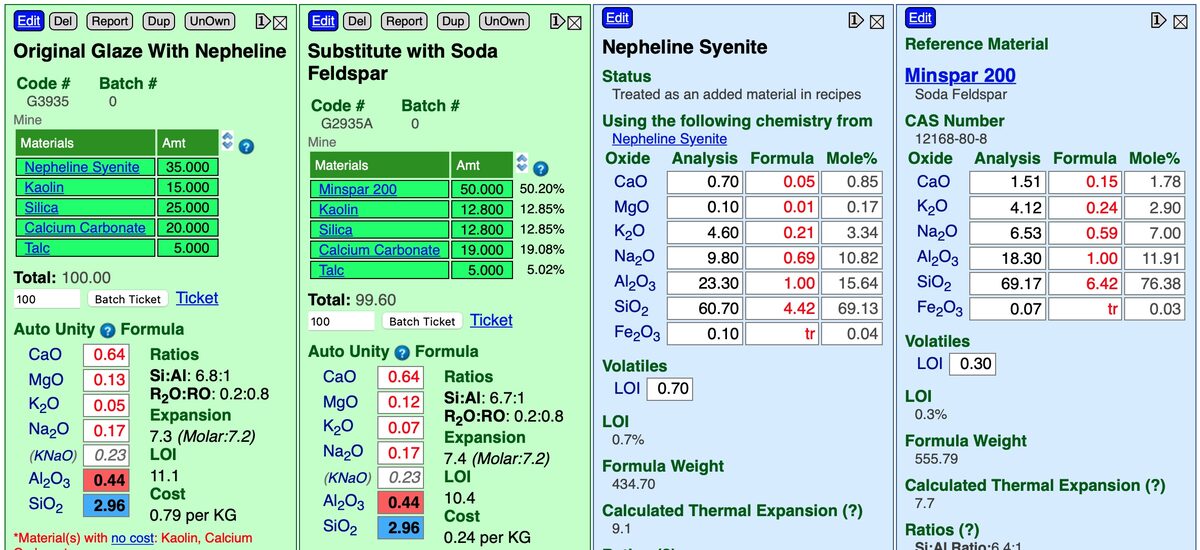This screenshot has width=1200, height=550.
Task: Click UnOwn in Substitute with Soda Feldspar panel
Action: (504, 20)
